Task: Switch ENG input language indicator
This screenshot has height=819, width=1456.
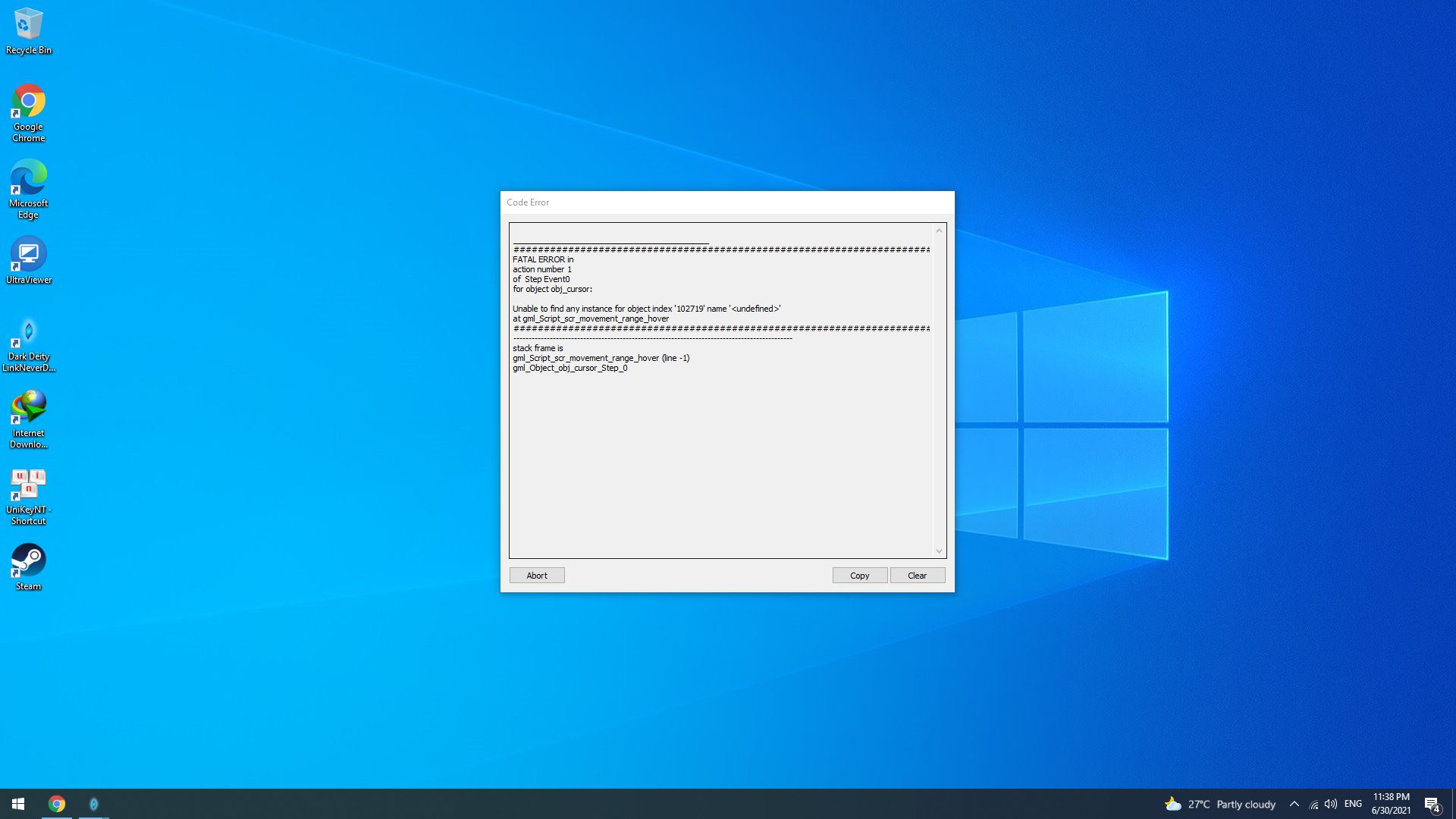Action: 1353,804
